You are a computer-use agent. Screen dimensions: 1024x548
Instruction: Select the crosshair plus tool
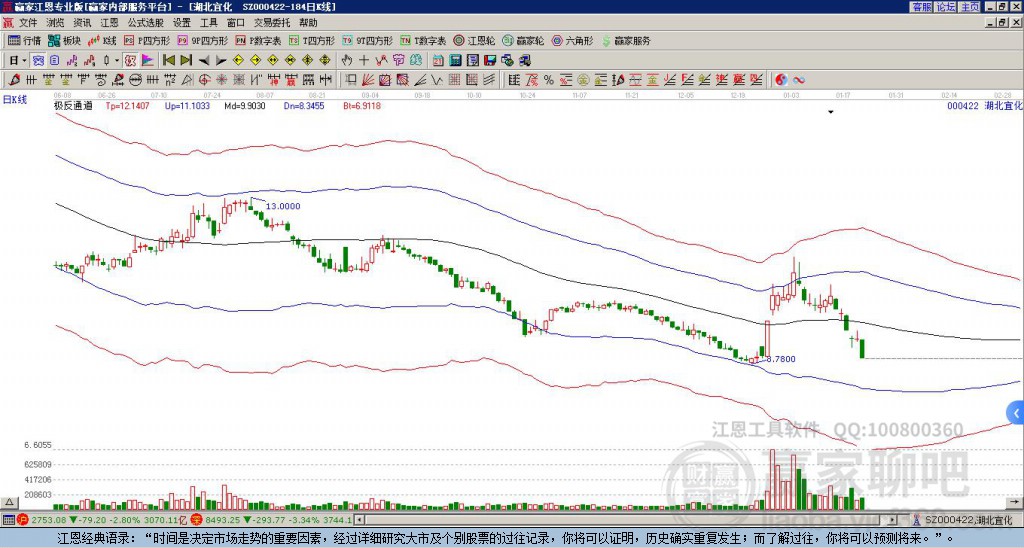[x=364, y=61]
